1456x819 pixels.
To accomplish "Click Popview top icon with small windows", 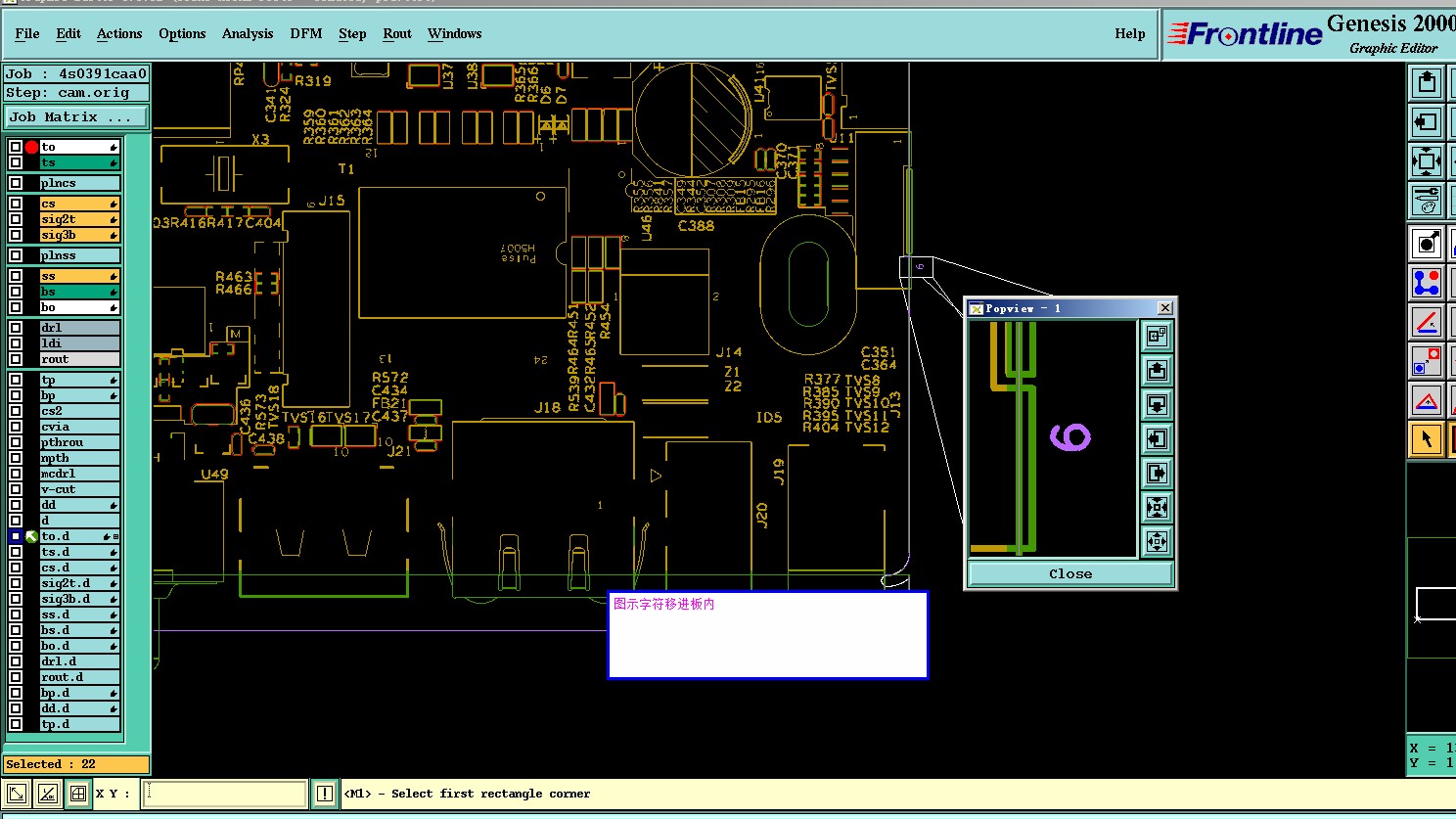I will [x=1157, y=337].
